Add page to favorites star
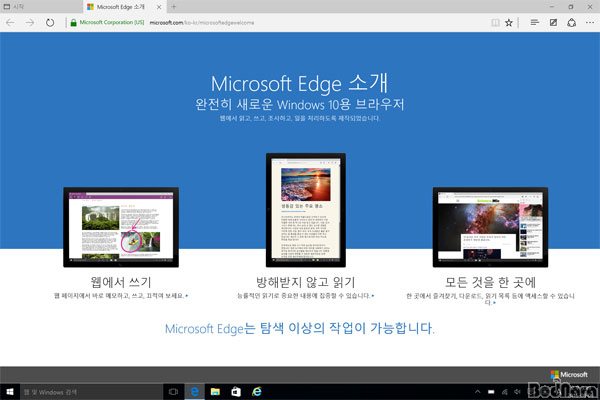Viewport: 600px width, 400px height. (509, 23)
